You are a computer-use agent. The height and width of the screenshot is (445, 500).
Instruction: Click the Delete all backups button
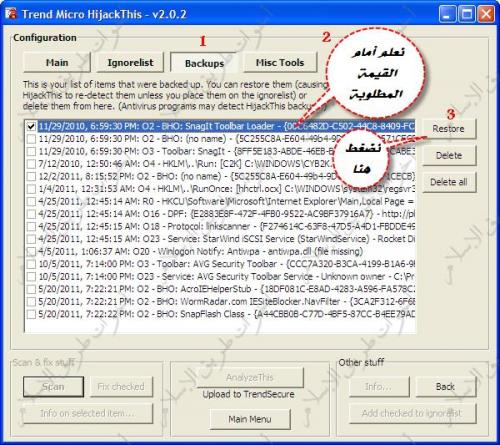(449, 182)
